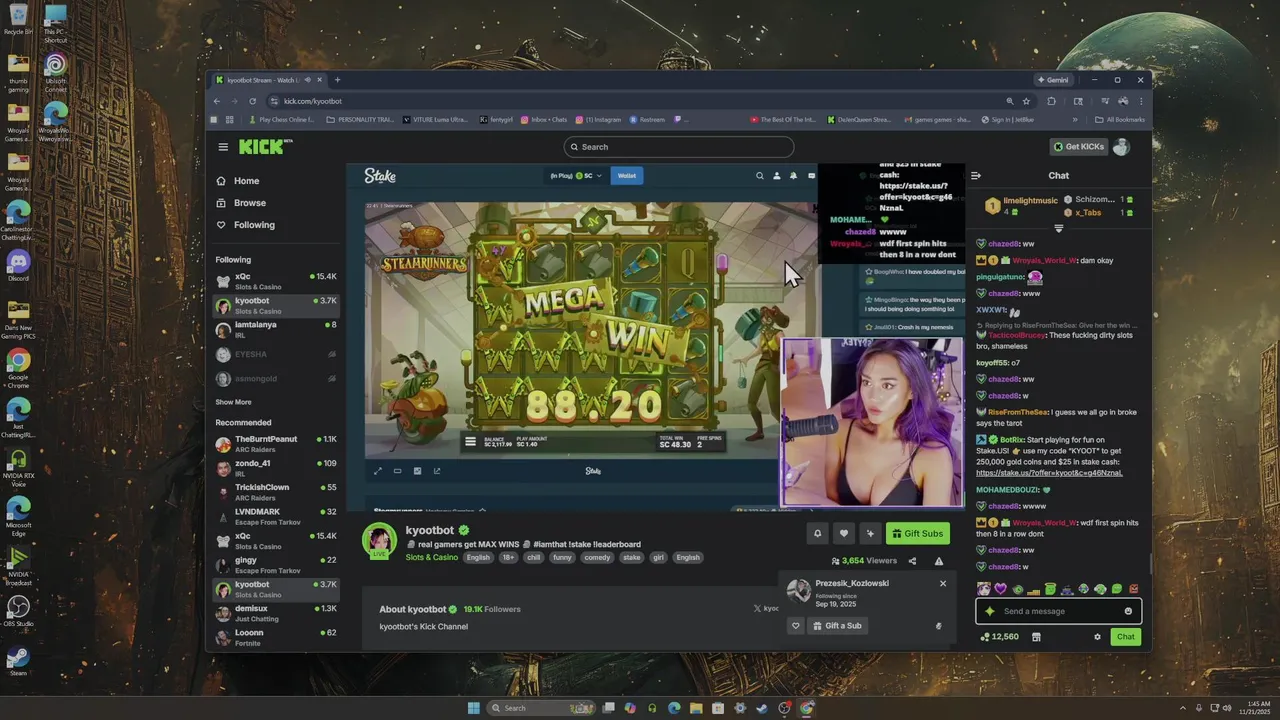Open the emoji picker in chat input
Viewport: 1280px width, 720px height.
pyautogui.click(x=1128, y=611)
